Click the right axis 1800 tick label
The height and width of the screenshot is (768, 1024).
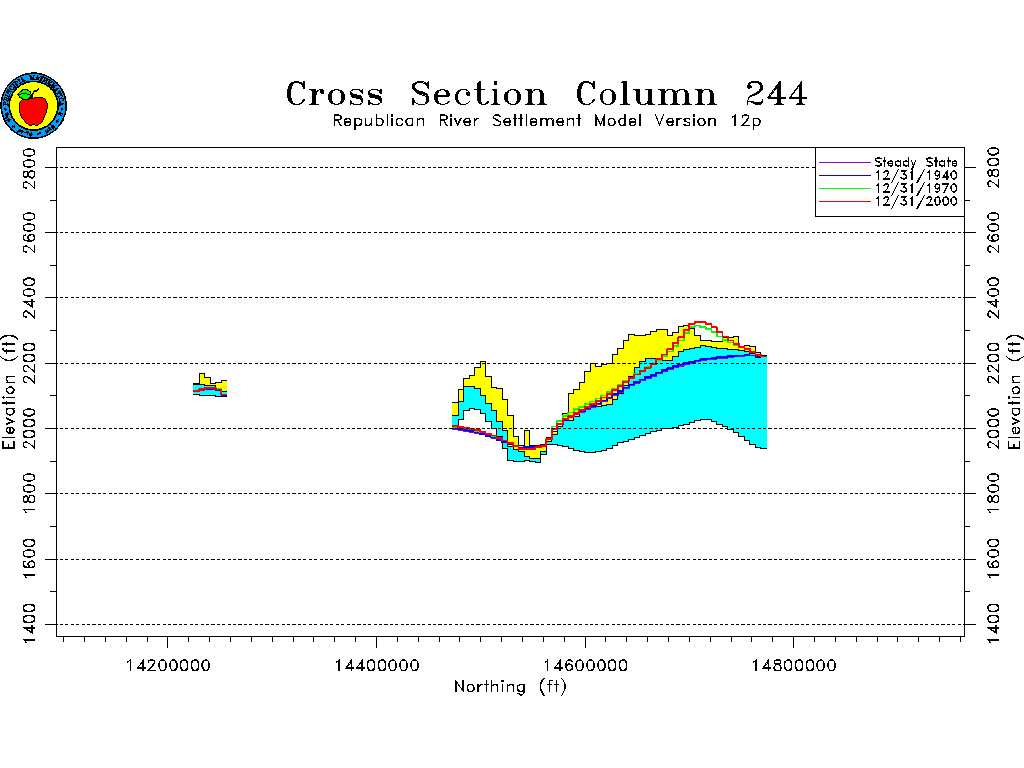pos(993,494)
